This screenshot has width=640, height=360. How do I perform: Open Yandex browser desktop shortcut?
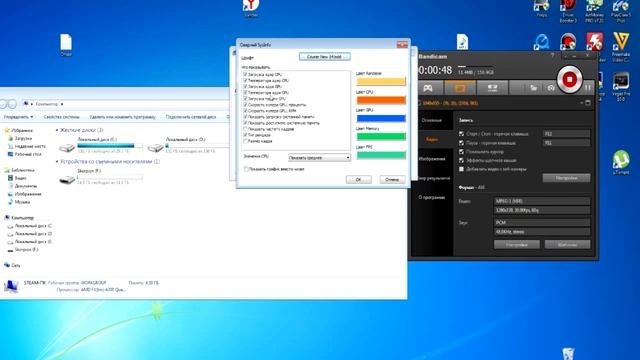coord(251,8)
